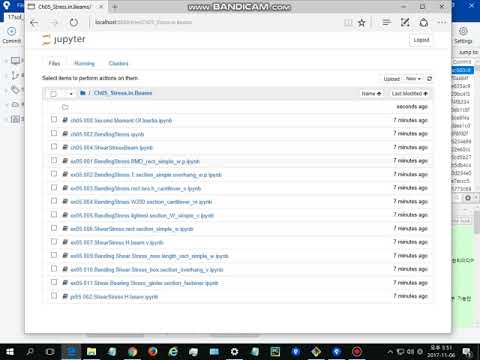
Task: Open the selection dropdown arrow beside select-all
Action: click(71, 94)
